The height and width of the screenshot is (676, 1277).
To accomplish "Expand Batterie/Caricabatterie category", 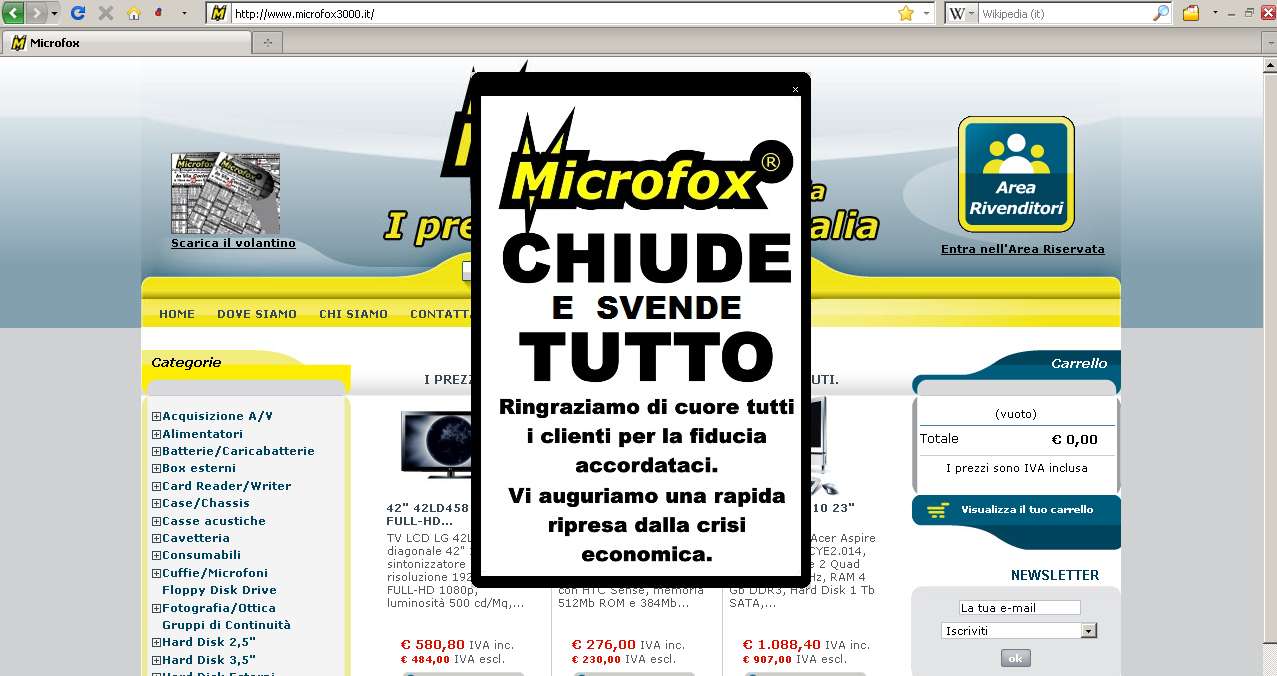I will [x=157, y=452].
